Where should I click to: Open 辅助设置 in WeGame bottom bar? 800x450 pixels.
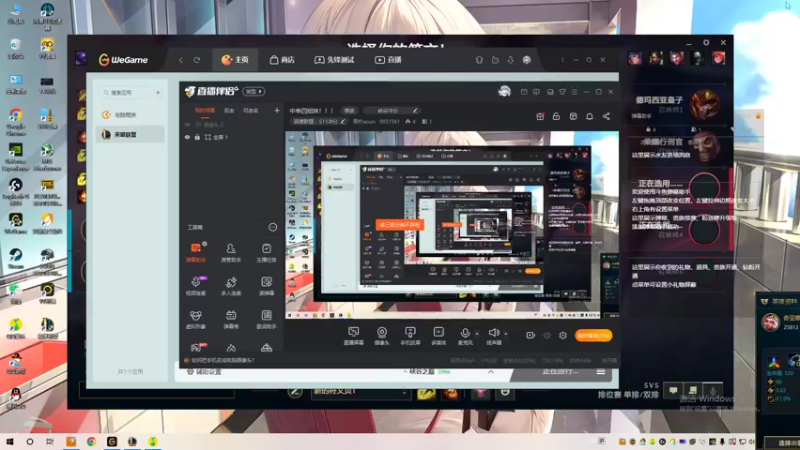tap(204, 372)
